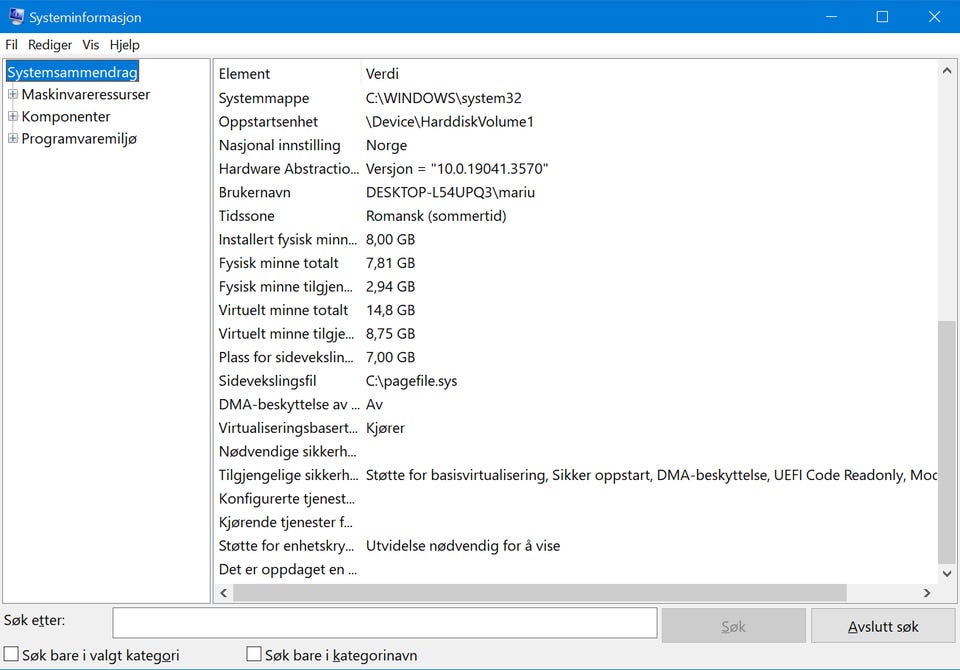
Task: Select the DMA-beskyttelse row label
Action: pos(289,404)
